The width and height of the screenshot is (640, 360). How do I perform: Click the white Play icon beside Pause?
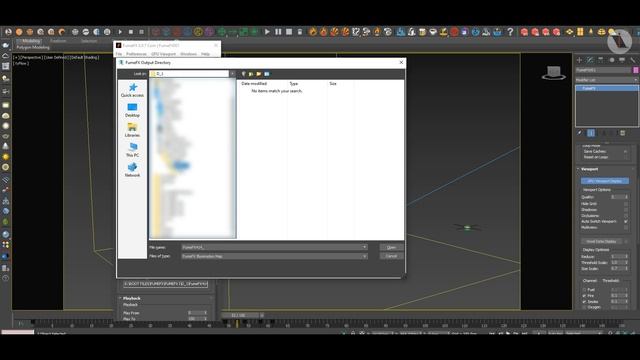[x=267, y=31]
